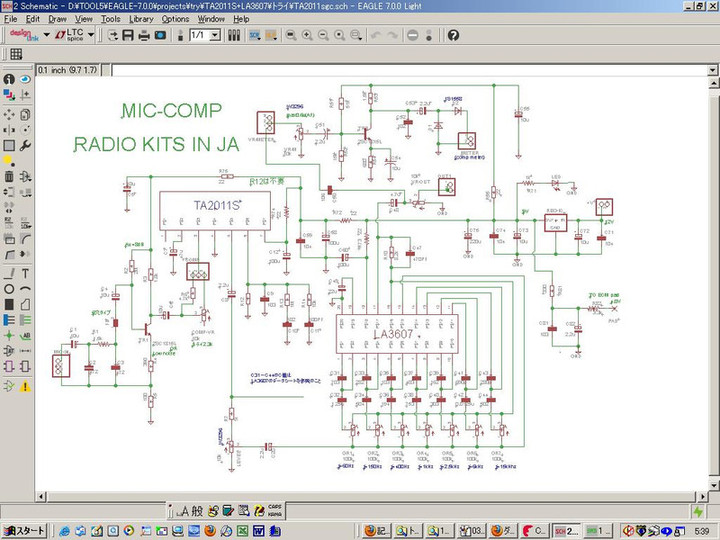Click the Save icon in toolbar

(x=128, y=35)
